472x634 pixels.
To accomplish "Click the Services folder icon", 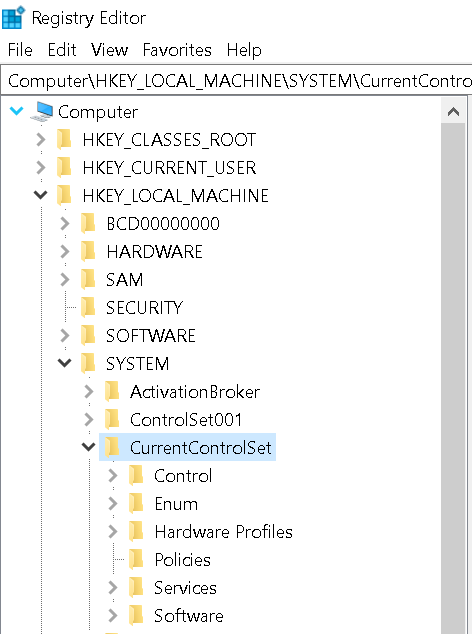I will (x=136, y=588).
